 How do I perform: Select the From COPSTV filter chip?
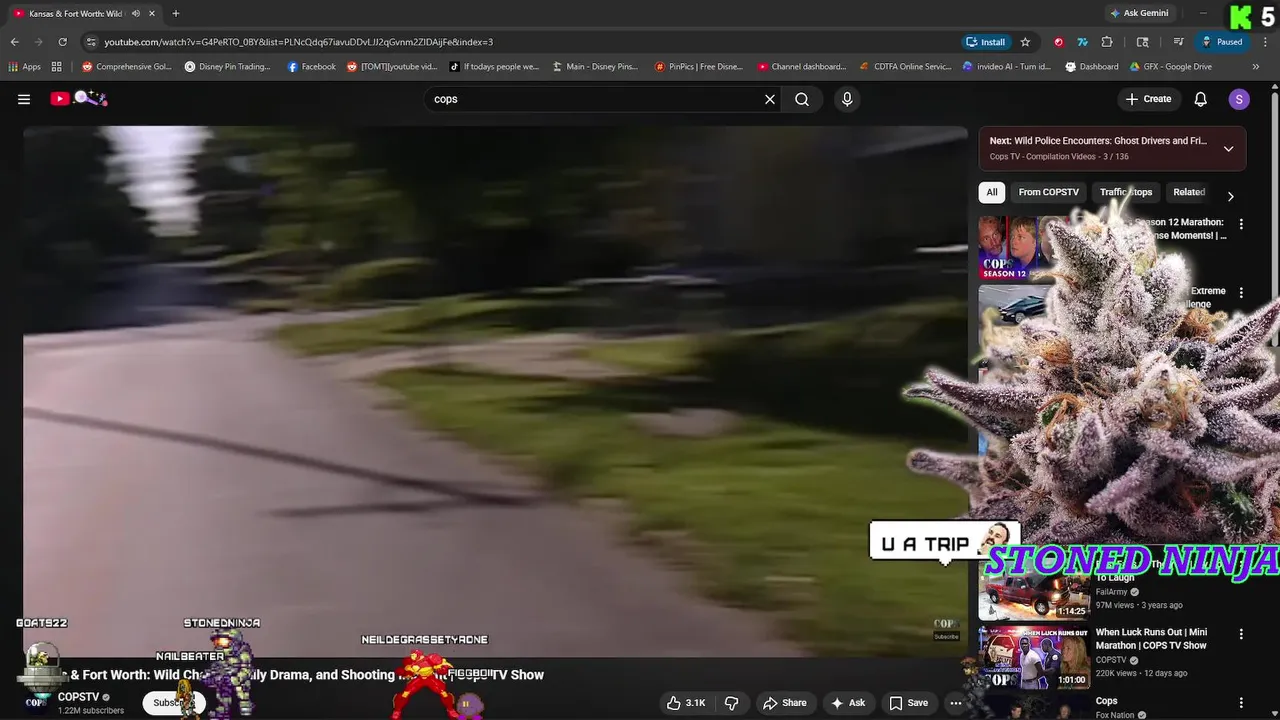pyautogui.click(x=1048, y=192)
